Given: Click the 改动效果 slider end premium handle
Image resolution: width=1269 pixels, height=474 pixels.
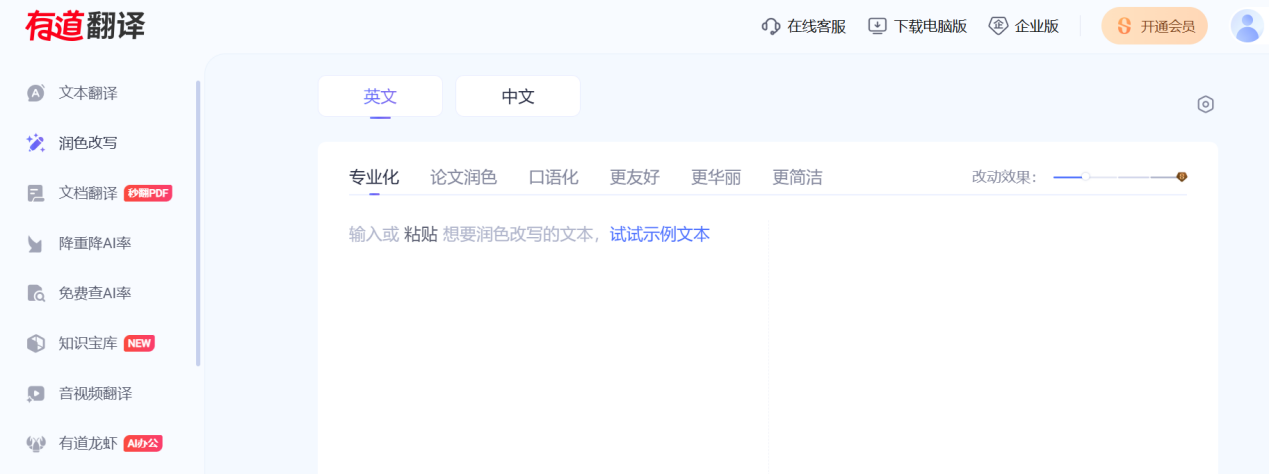Looking at the screenshot, I should (x=1182, y=177).
